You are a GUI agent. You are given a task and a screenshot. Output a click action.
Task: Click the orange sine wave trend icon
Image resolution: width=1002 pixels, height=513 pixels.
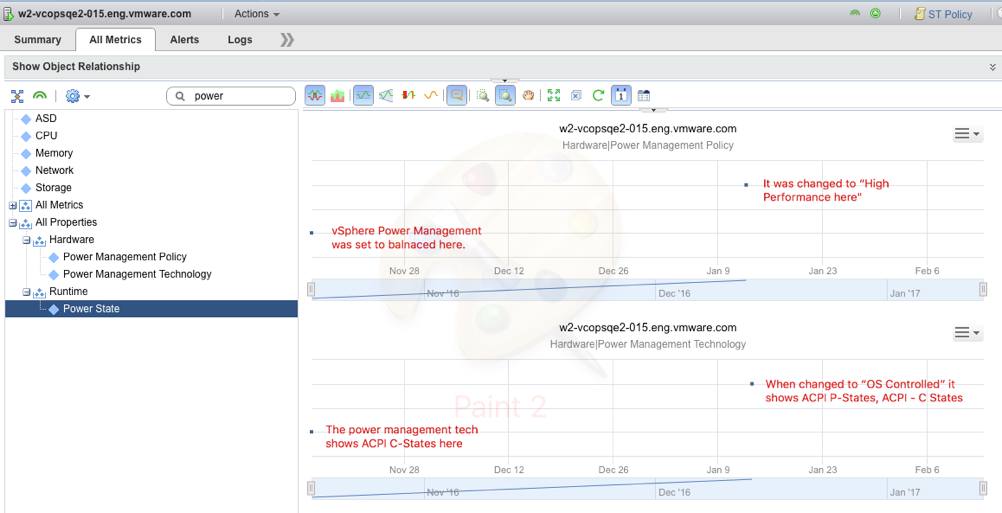[431, 96]
